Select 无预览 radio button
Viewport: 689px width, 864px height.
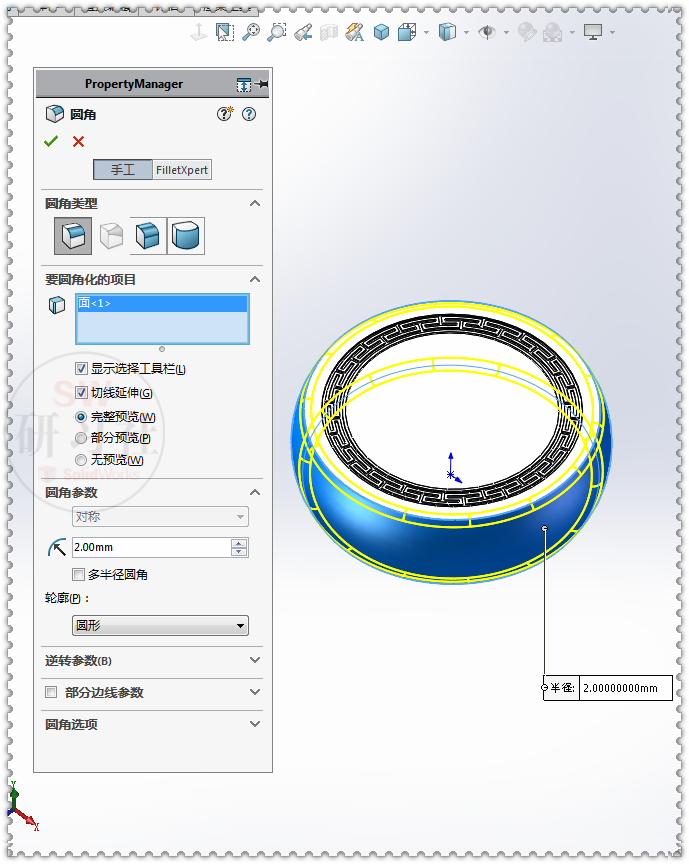81,460
